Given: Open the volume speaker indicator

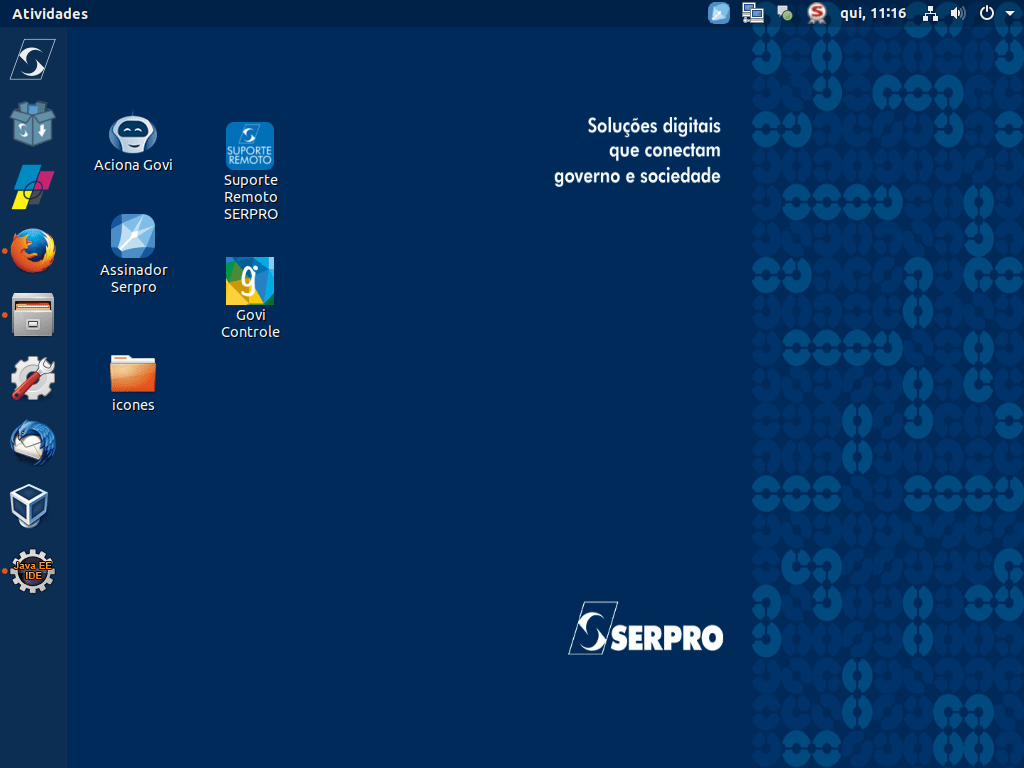Looking at the screenshot, I should tap(958, 13).
